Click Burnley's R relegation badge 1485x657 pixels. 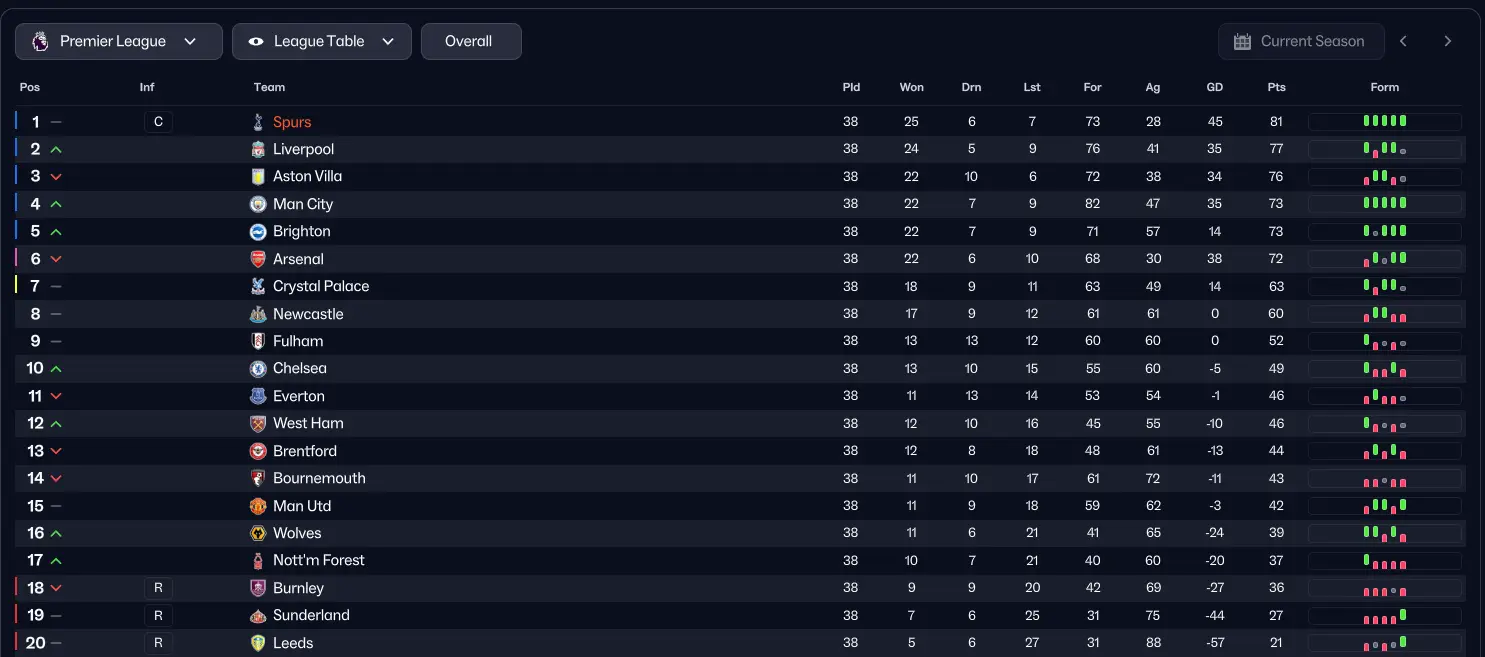(x=158, y=588)
